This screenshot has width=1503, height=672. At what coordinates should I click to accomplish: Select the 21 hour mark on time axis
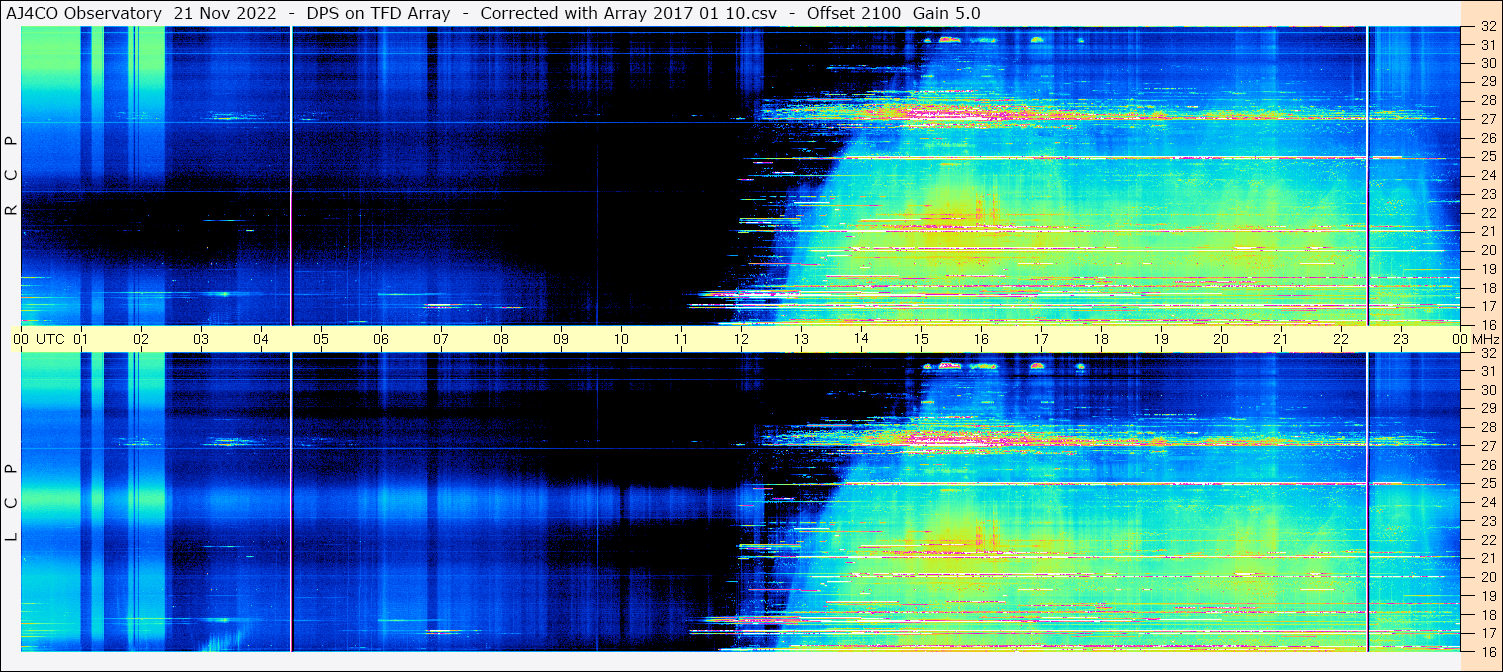pyautogui.click(x=1281, y=339)
